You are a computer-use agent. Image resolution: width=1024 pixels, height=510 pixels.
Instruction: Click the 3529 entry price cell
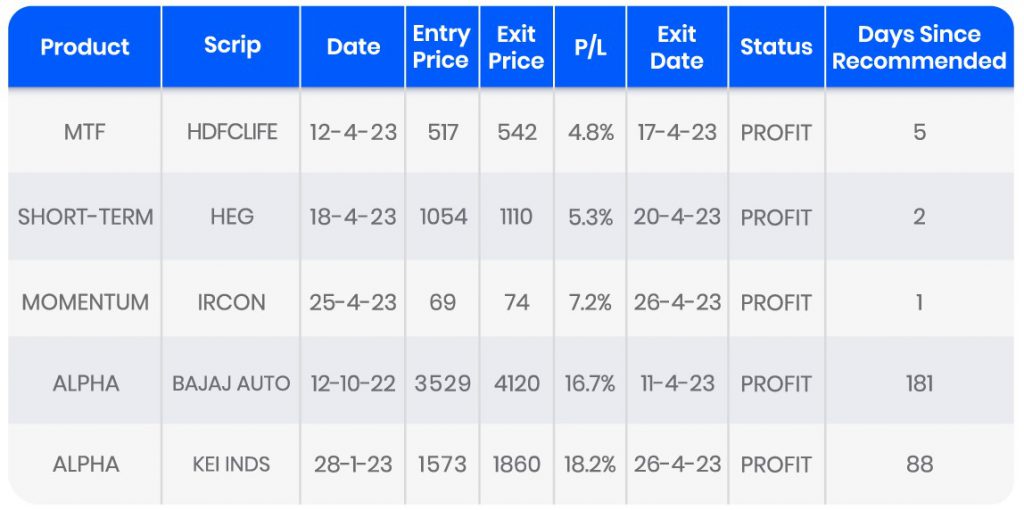441,383
